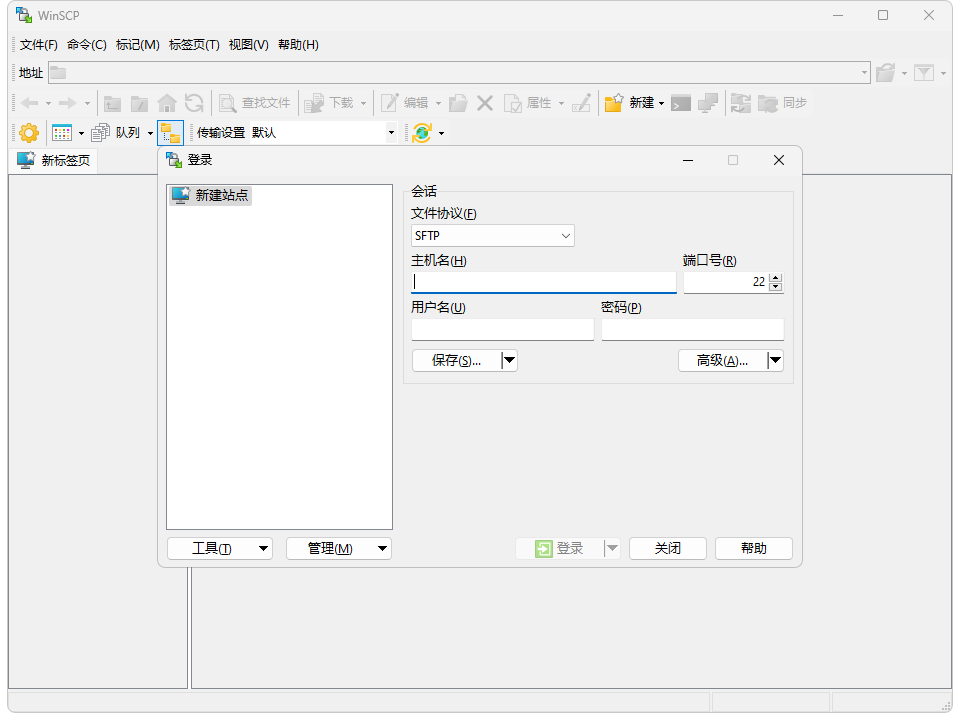The image size is (960, 720).
Task: Open the 命令(C) menu
Action: [x=87, y=45]
